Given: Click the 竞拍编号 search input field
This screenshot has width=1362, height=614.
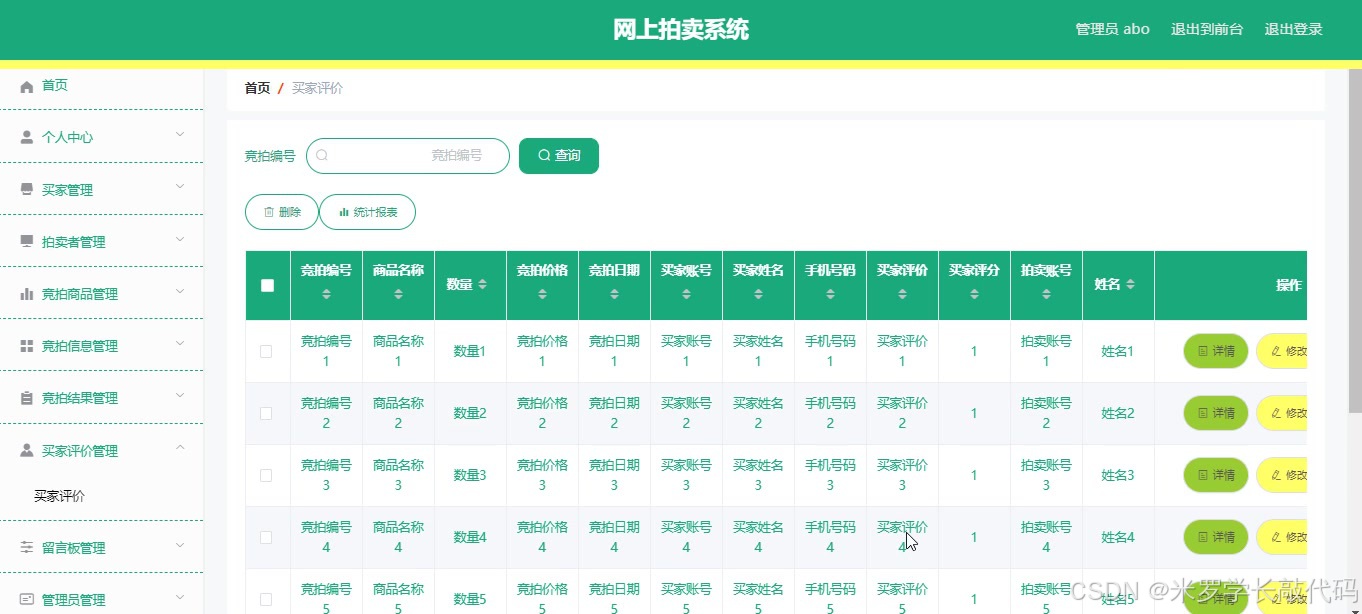Looking at the screenshot, I should click(420, 155).
